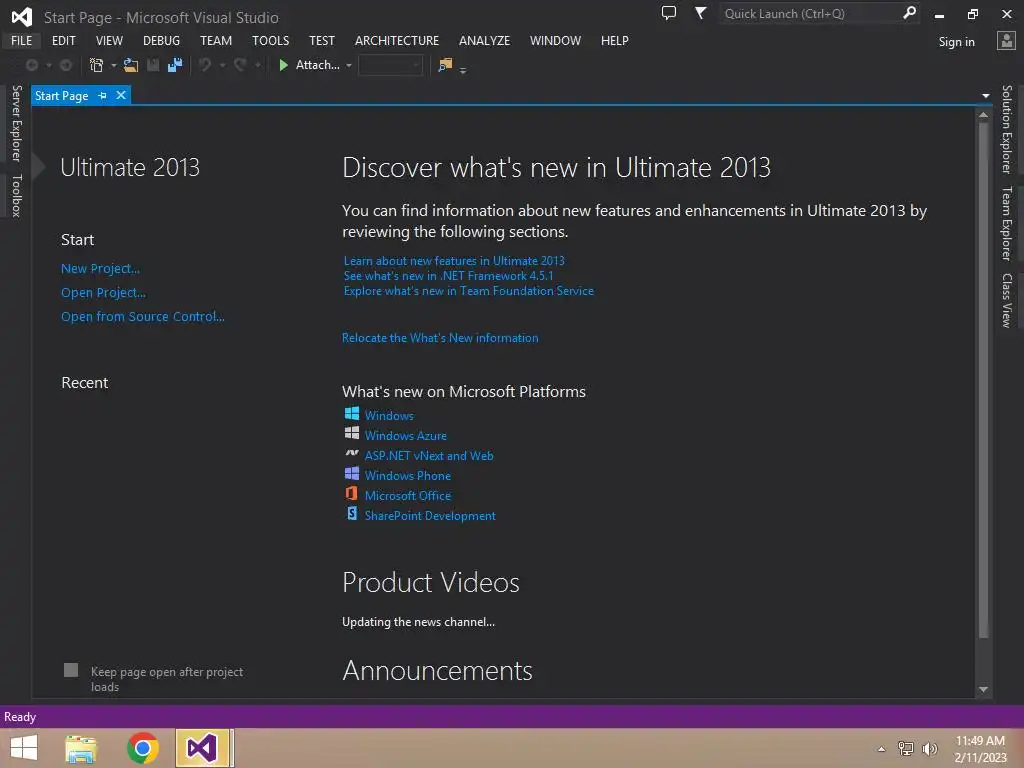Click Relocate the What's New information link
This screenshot has width=1024, height=768.
(x=440, y=338)
